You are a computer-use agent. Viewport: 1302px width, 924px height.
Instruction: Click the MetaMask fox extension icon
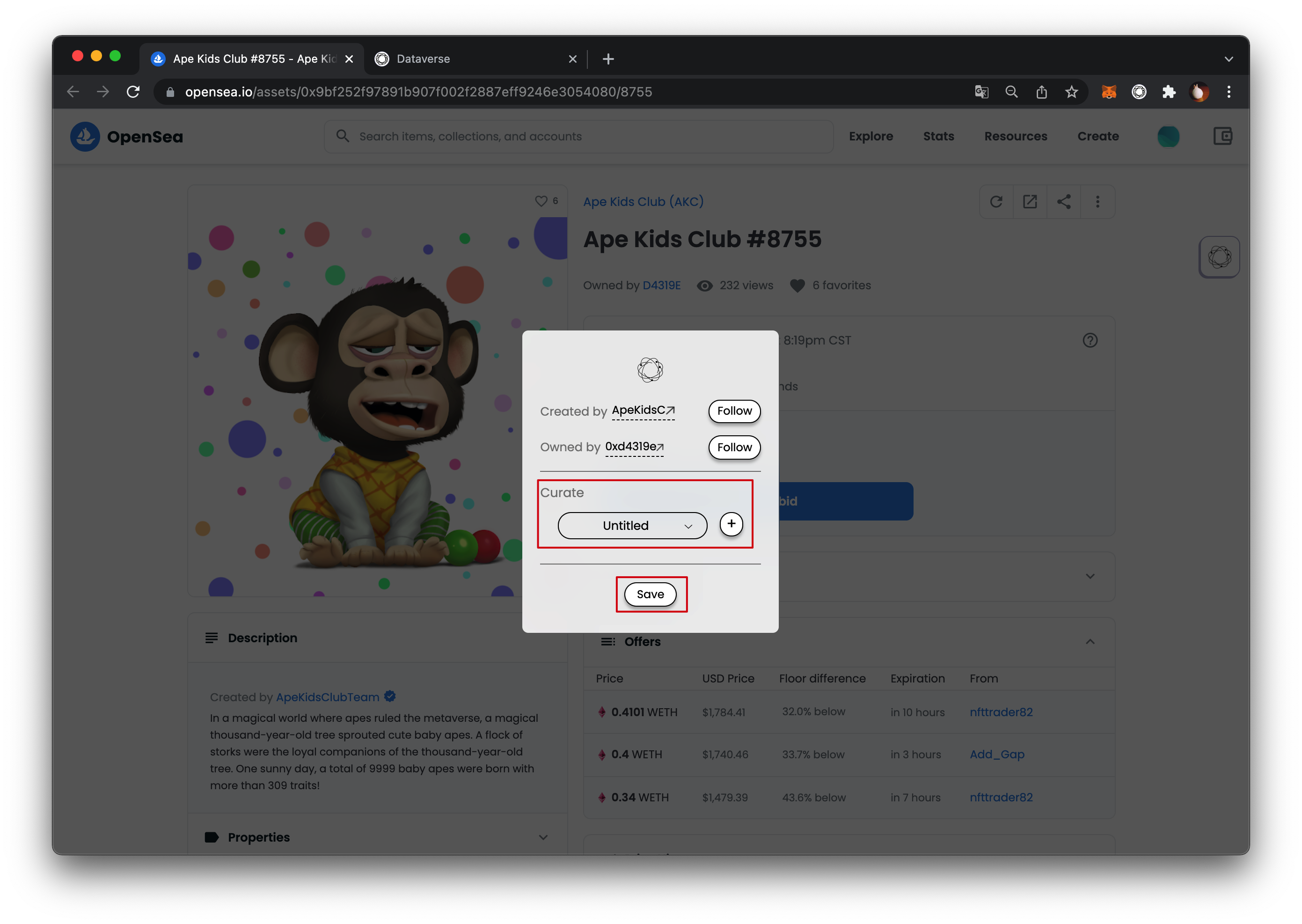point(1108,92)
